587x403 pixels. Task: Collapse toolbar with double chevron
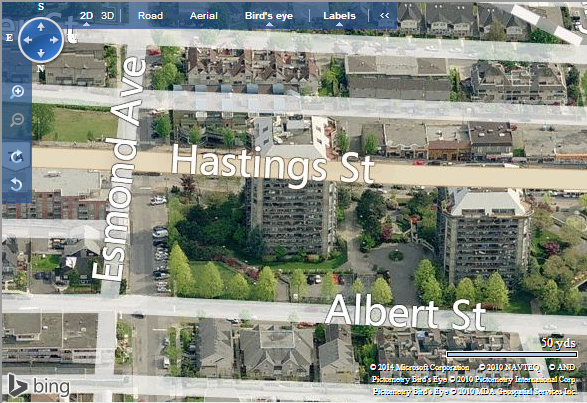[x=384, y=16]
